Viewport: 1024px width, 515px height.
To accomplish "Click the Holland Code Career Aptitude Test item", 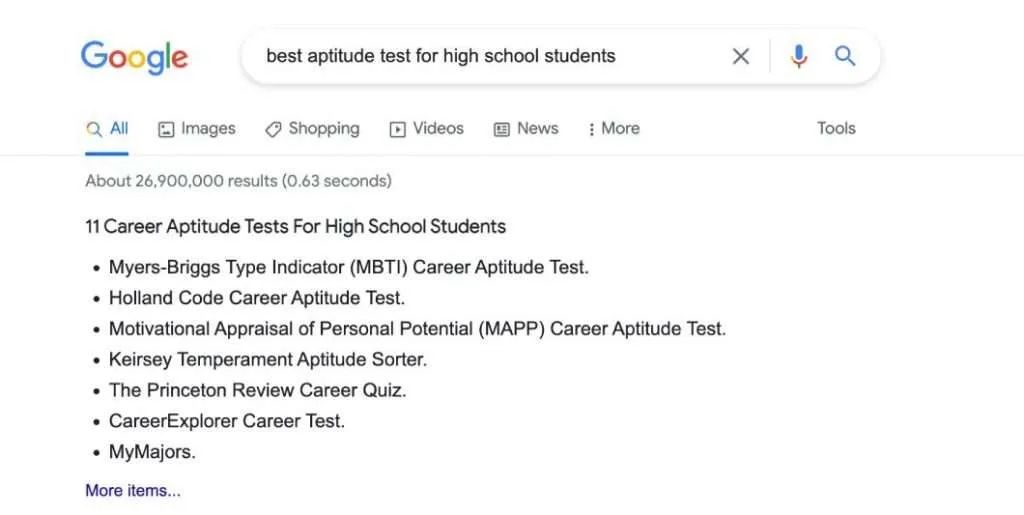I will pyautogui.click(x=257, y=298).
